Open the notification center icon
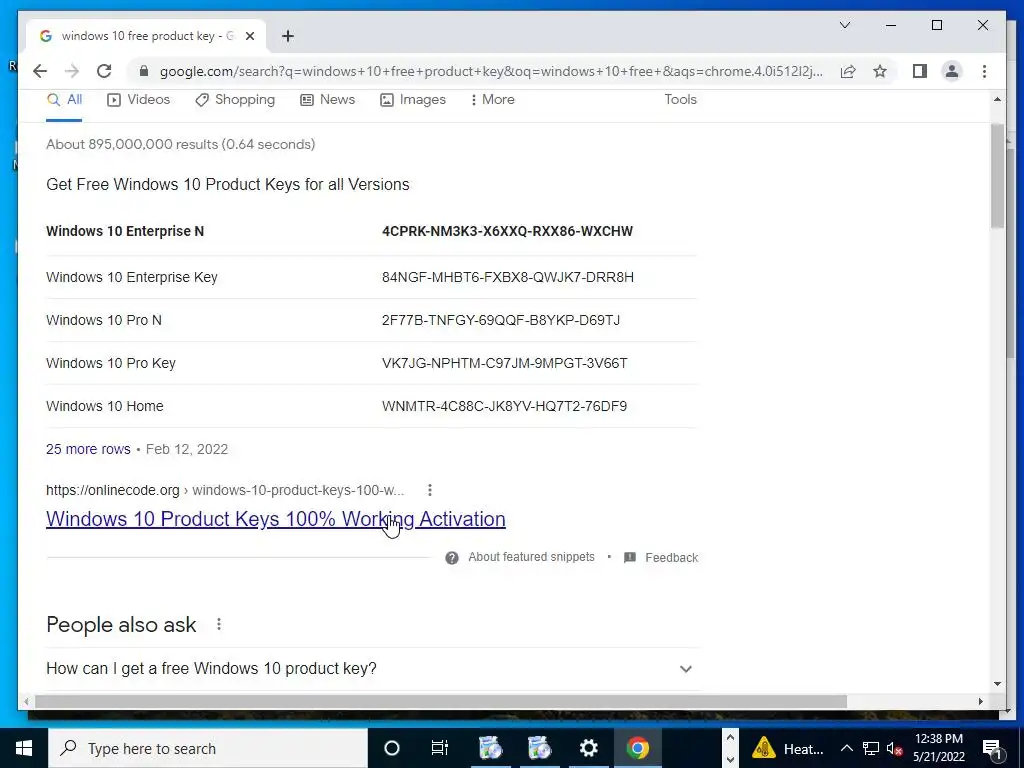 tap(992, 748)
